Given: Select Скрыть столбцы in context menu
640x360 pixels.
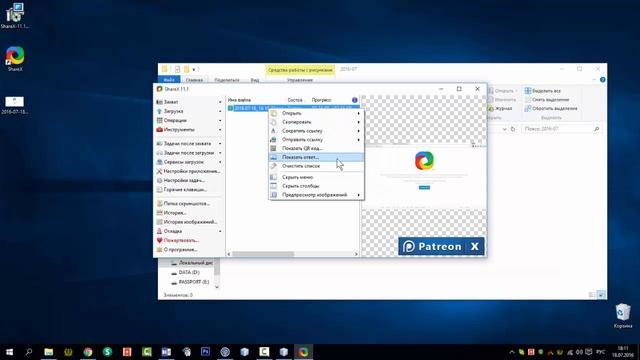Looking at the screenshot, I should 316,186.
